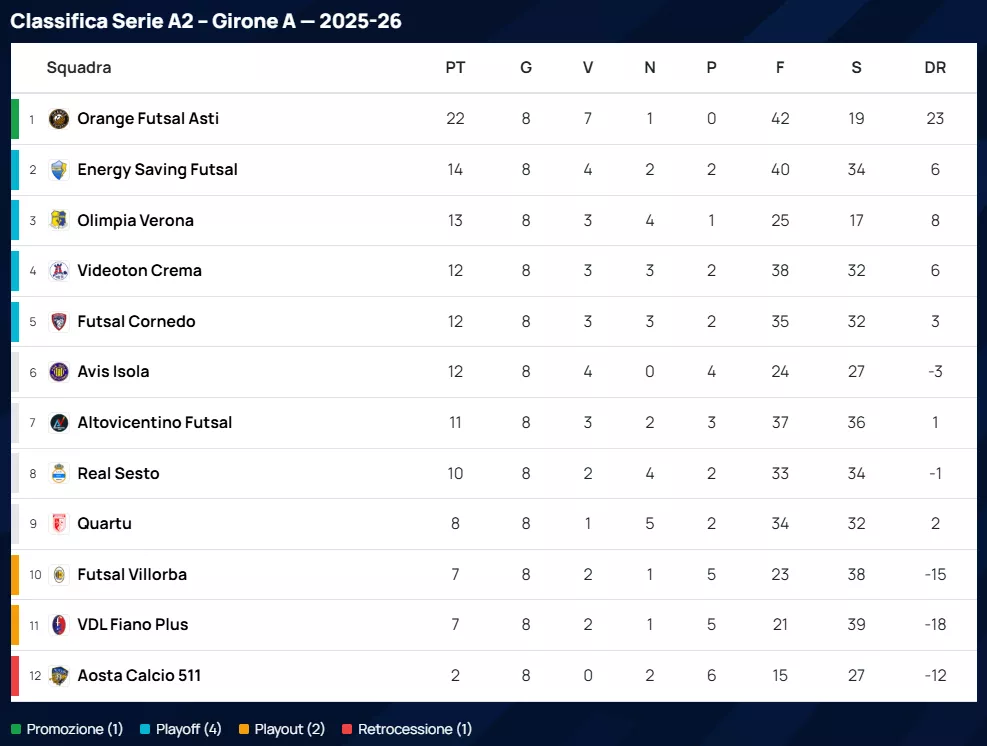Click the Real Sesto crest icon
This screenshot has width=987, height=746.
tap(59, 474)
